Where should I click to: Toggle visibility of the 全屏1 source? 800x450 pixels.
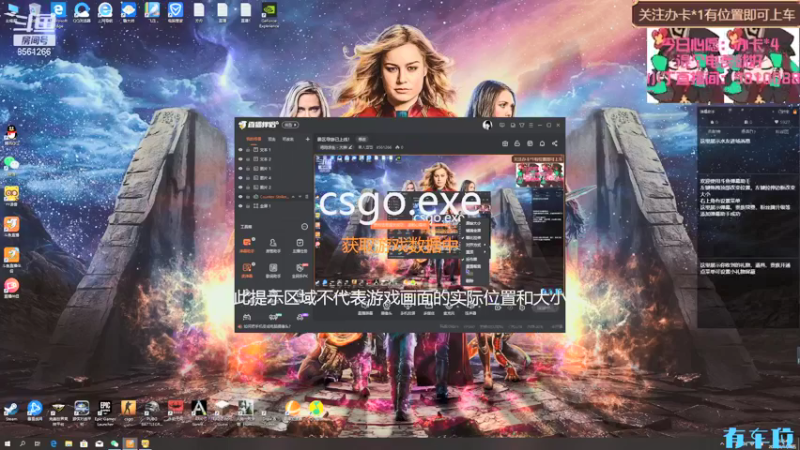click(240, 206)
